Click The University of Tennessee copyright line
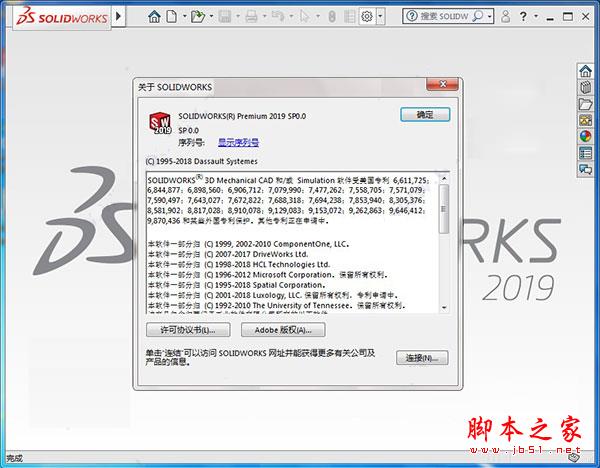The image size is (600, 468). point(277,306)
